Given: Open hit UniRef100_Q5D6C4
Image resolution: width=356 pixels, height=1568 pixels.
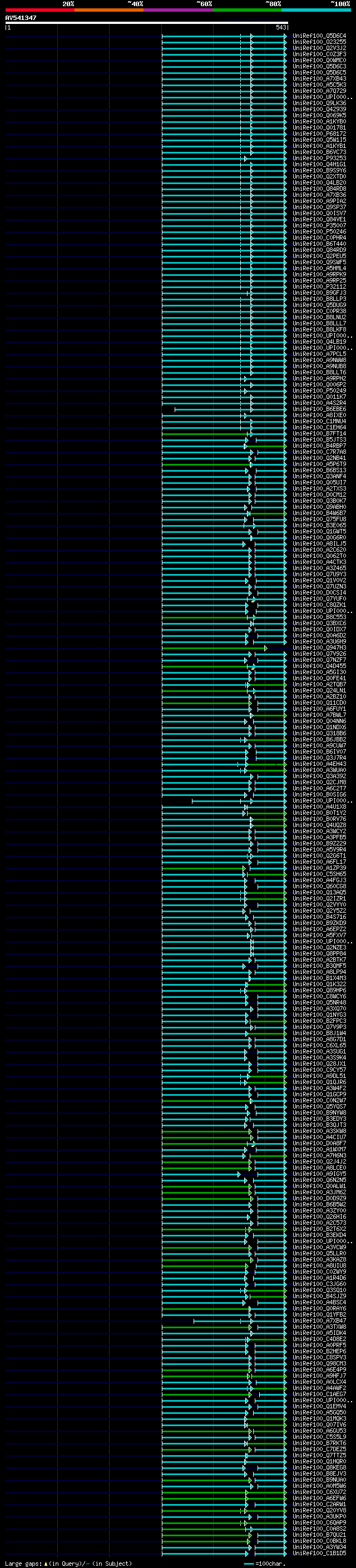Looking at the screenshot, I should [319, 36].
